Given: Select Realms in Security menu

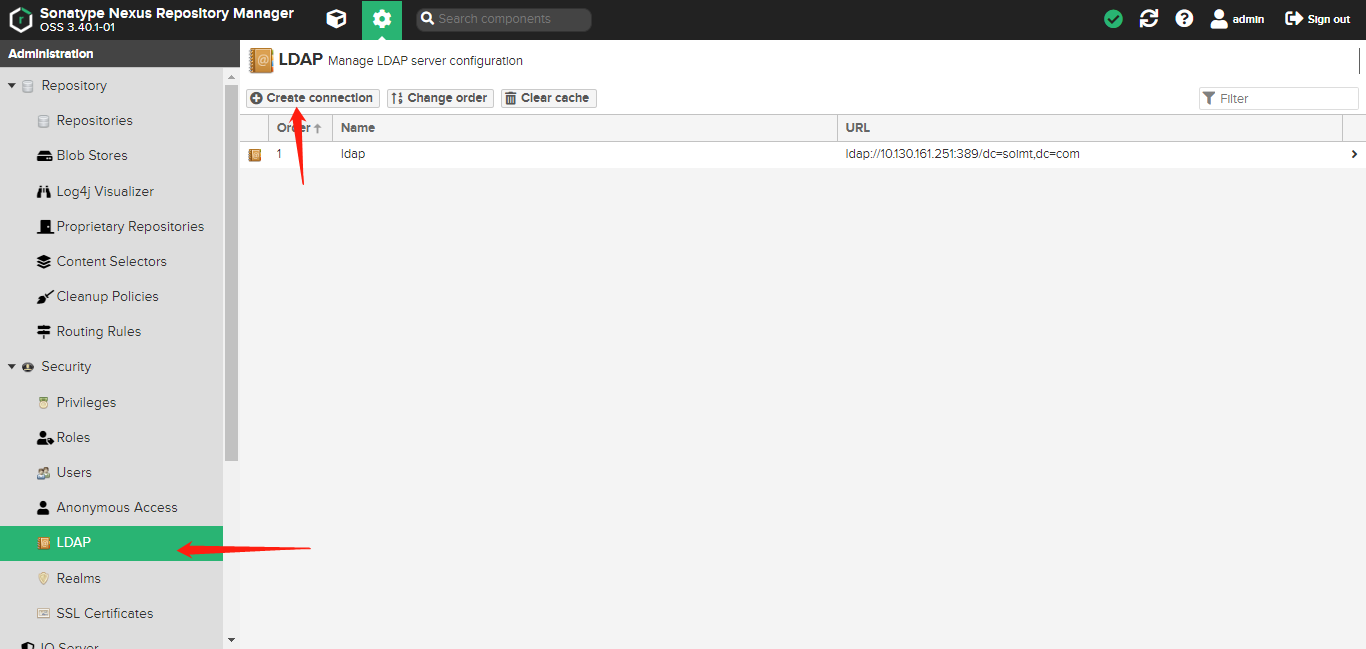Looking at the screenshot, I should coord(78,578).
